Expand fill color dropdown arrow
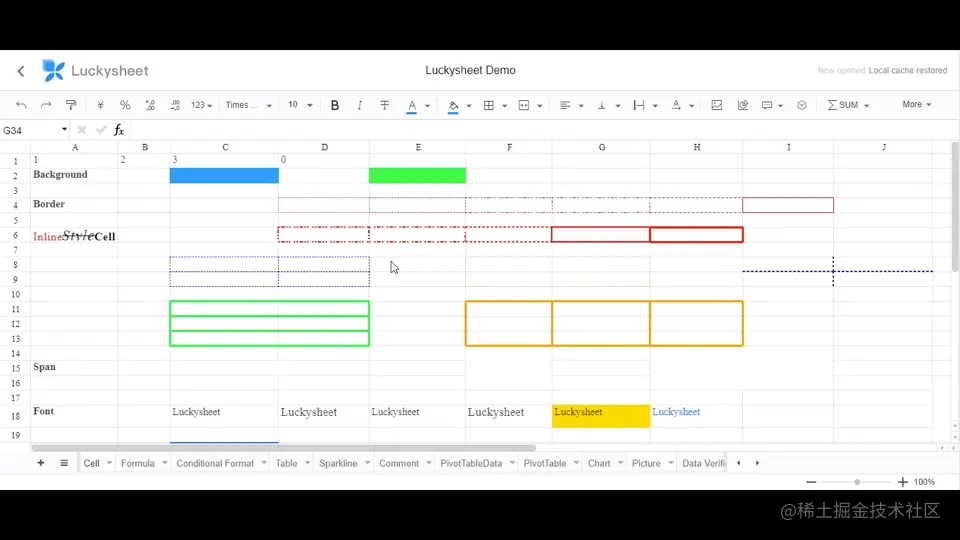This screenshot has height=540, width=960. (469, 106)
